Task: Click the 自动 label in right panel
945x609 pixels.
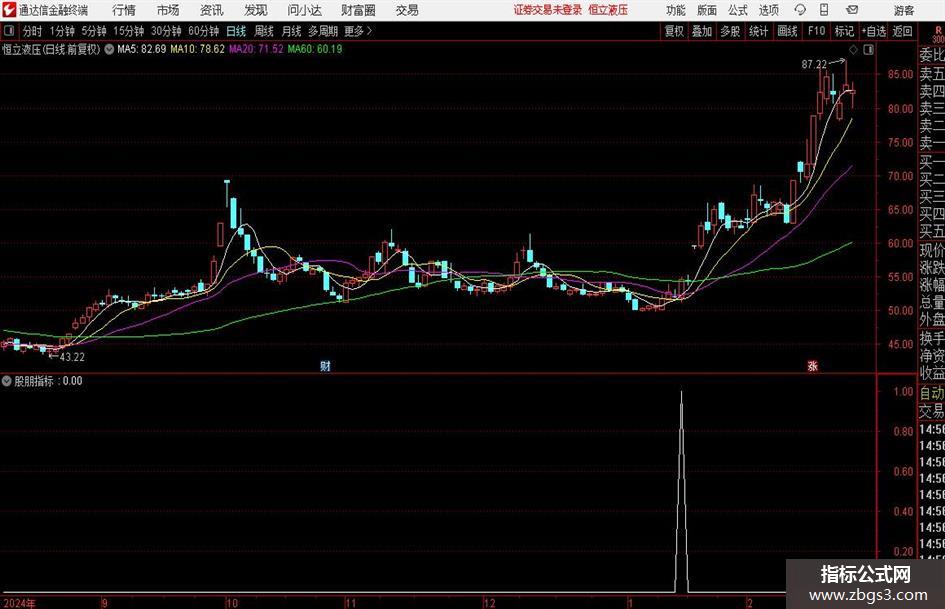Action: click(x=932, y=393)
